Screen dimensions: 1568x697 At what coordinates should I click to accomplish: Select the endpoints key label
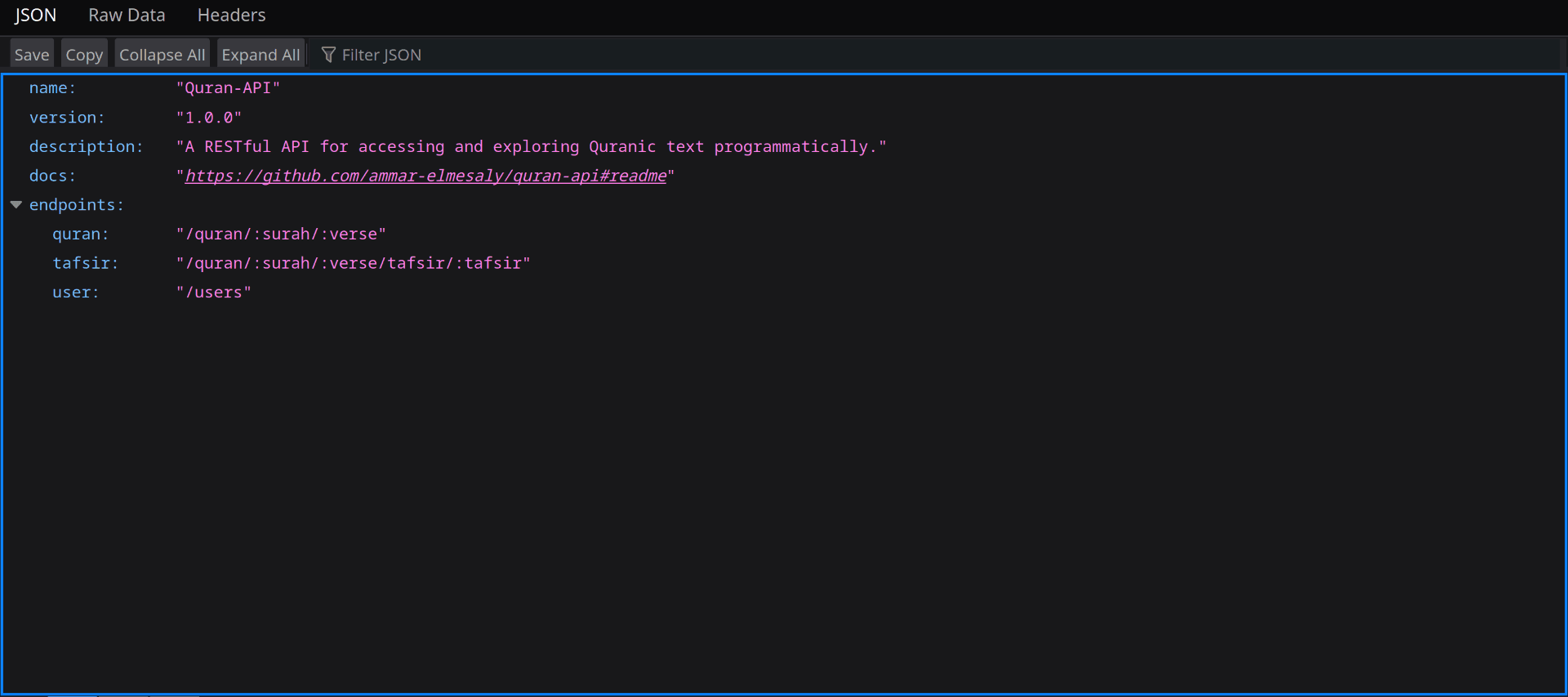(x=76, y=205)
